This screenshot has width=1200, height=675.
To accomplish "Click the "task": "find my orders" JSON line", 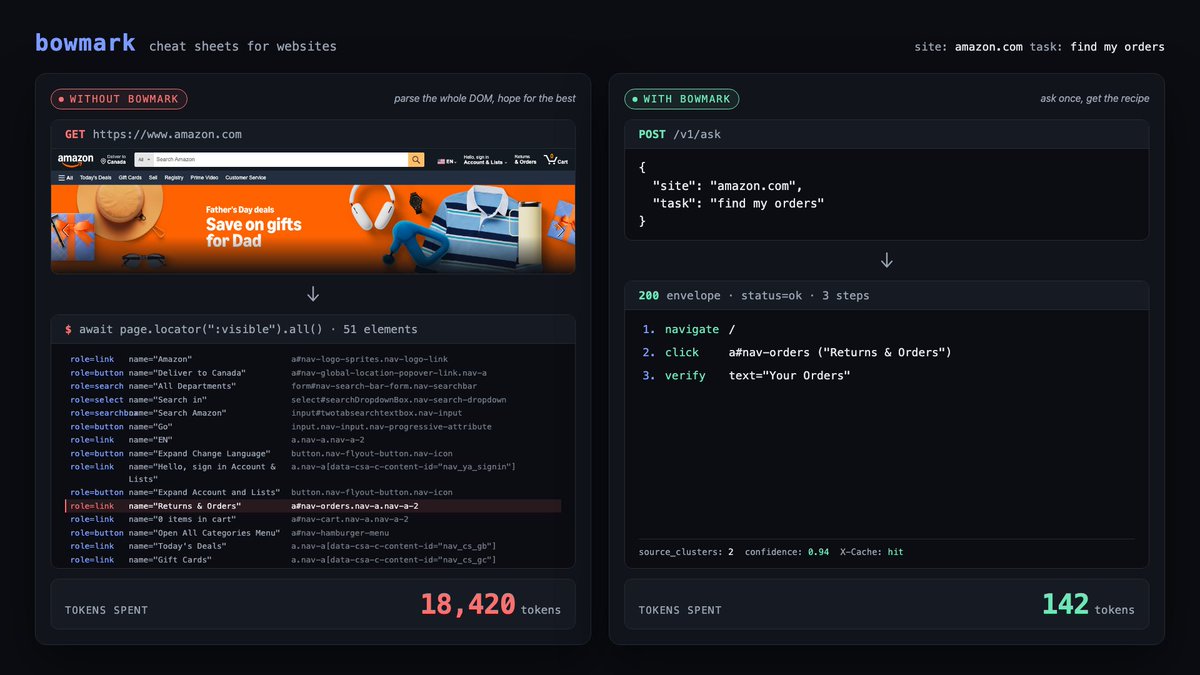I will (x=738, y=204).
